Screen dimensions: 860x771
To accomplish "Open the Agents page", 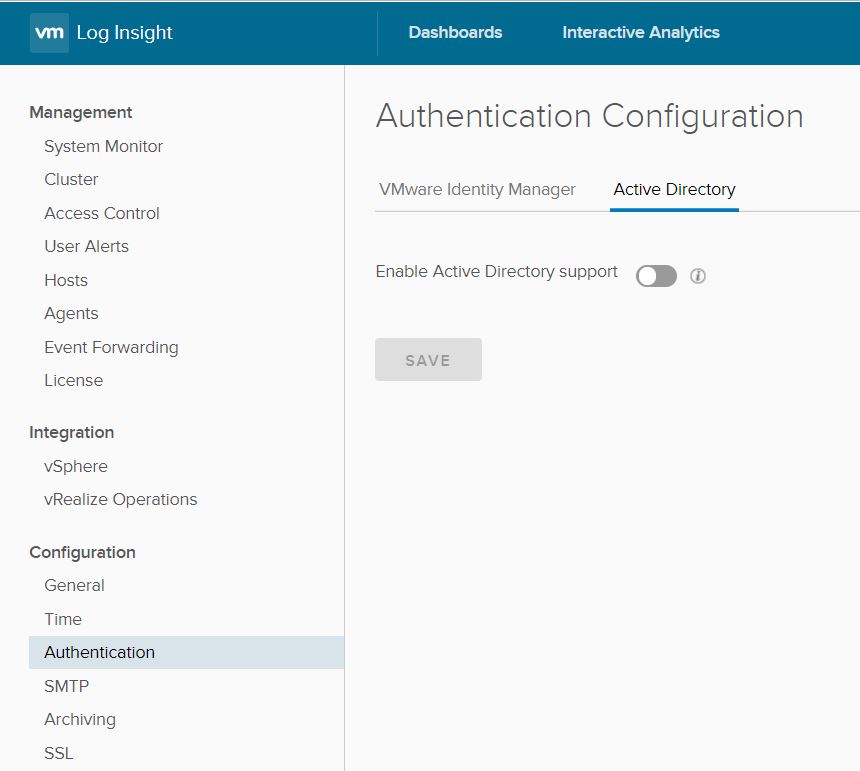I will [x=71, y=313].
